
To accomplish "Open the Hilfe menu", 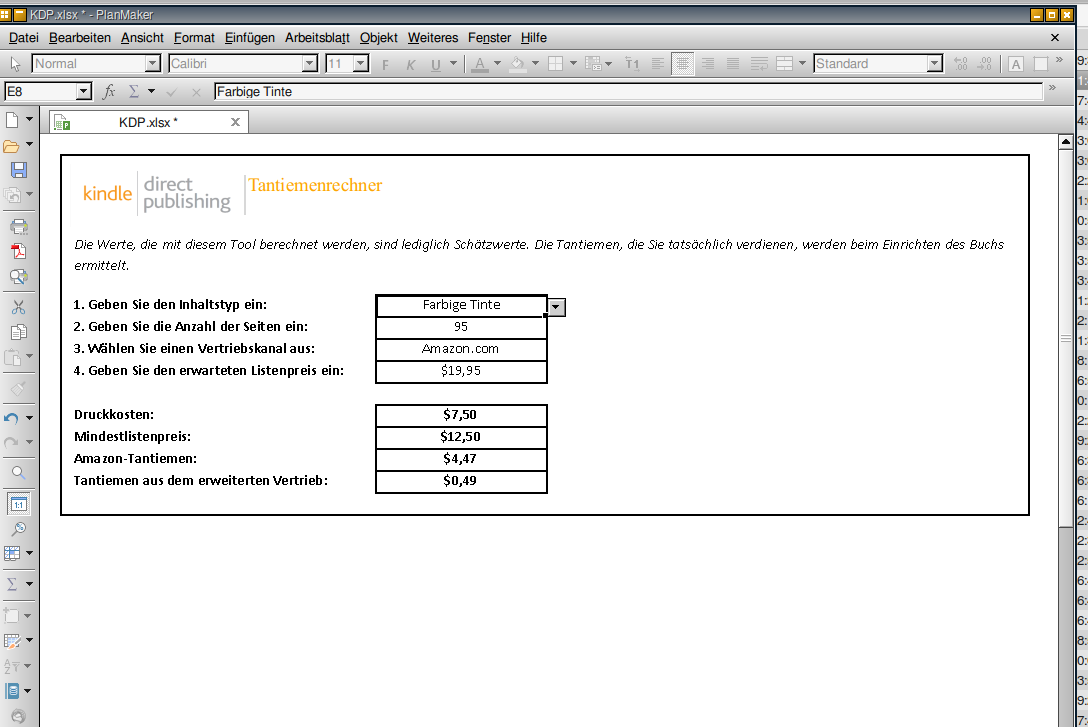I will [534, 37].
